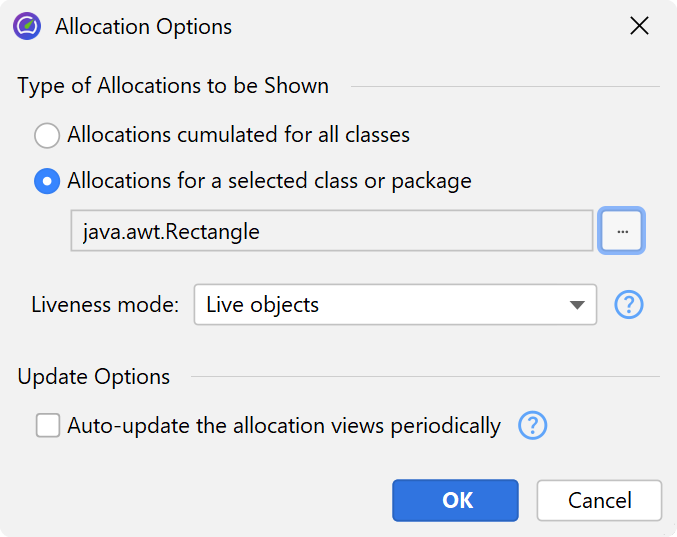The height and width of the screenshot is (537, 677).
Task: Select the selected class or package radio circle
Action: click(47, 181)
